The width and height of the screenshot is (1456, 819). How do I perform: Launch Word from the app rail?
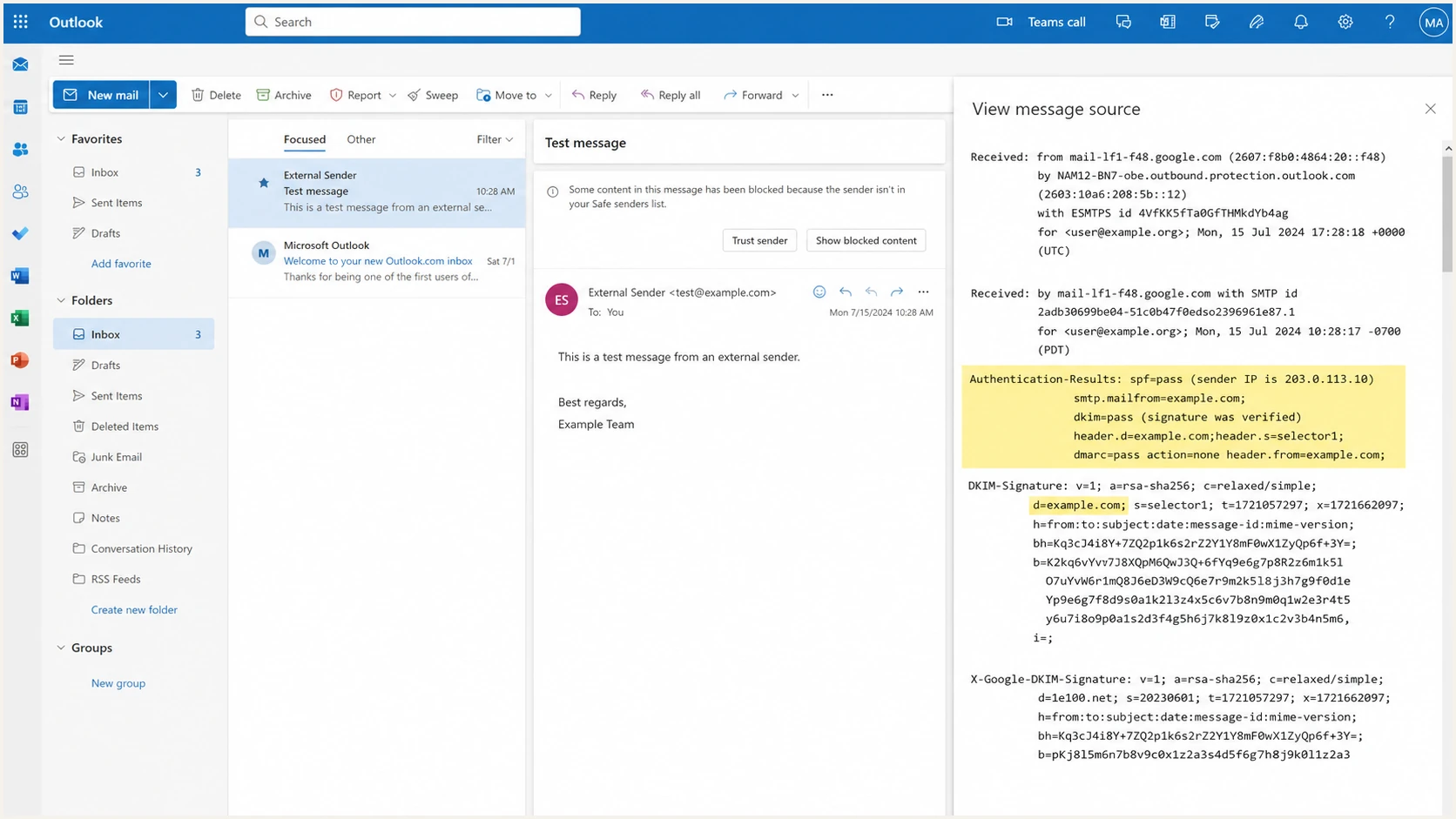pyautogui.click(x=20, y=276)
